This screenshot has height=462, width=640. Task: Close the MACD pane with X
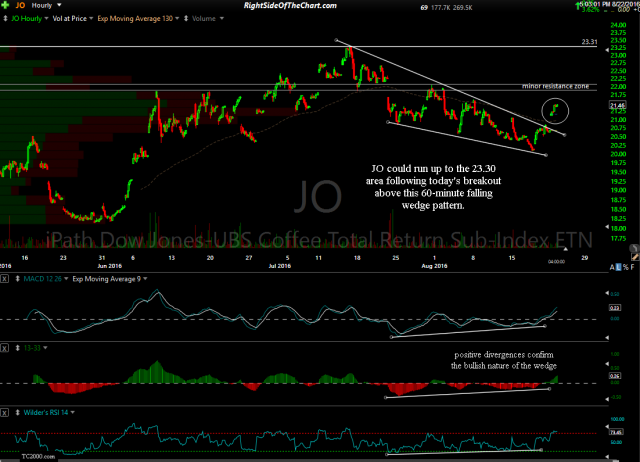click(x=4, y=279)
